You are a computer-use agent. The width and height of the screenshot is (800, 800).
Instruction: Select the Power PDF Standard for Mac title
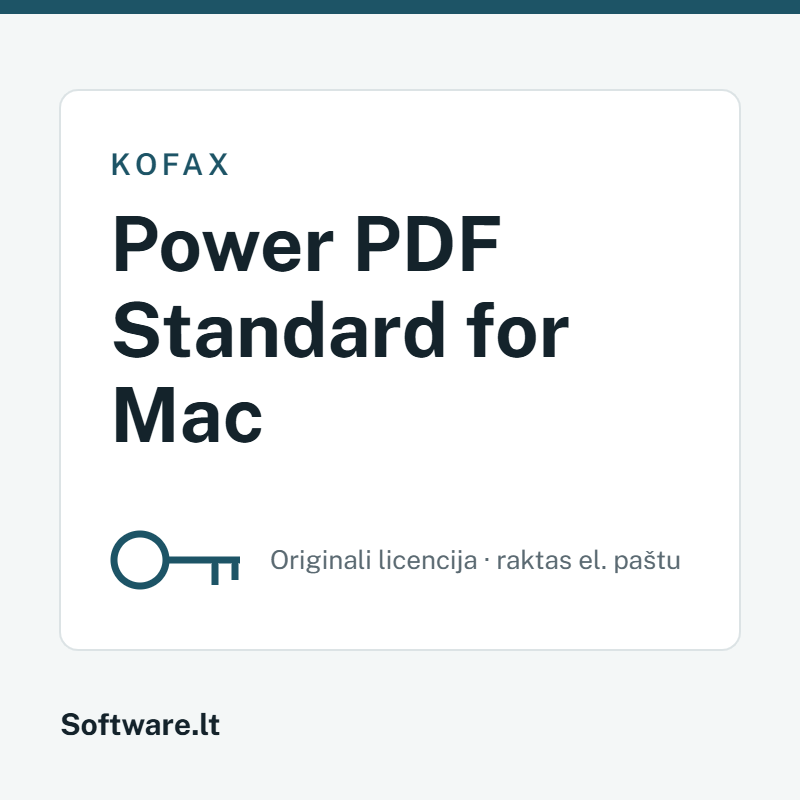340,330
